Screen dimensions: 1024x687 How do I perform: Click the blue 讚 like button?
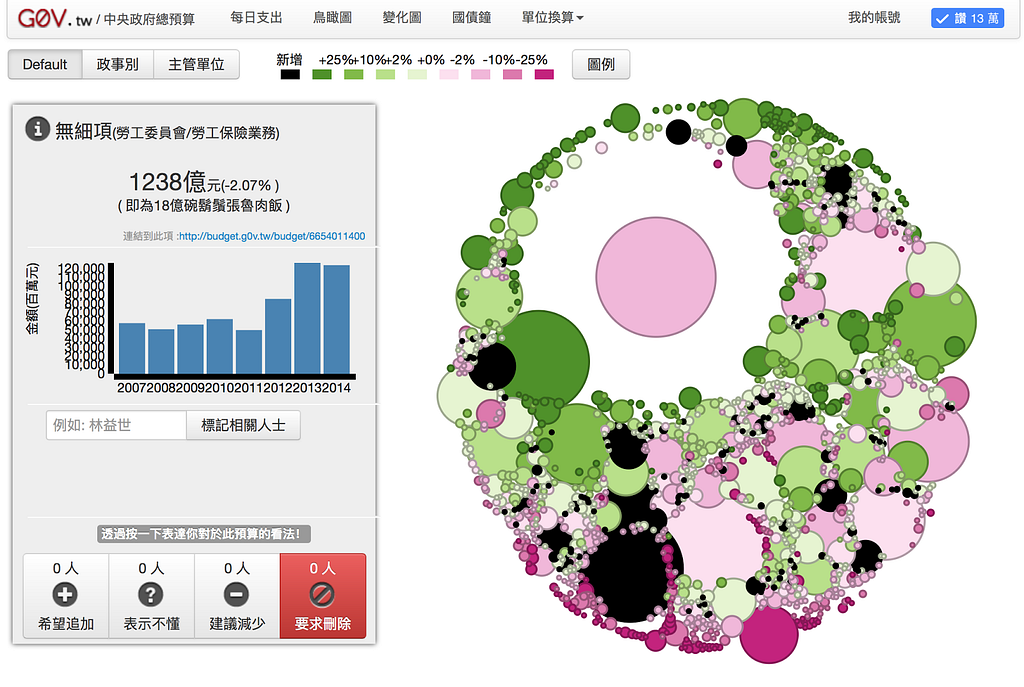click(x=967, y=18)
